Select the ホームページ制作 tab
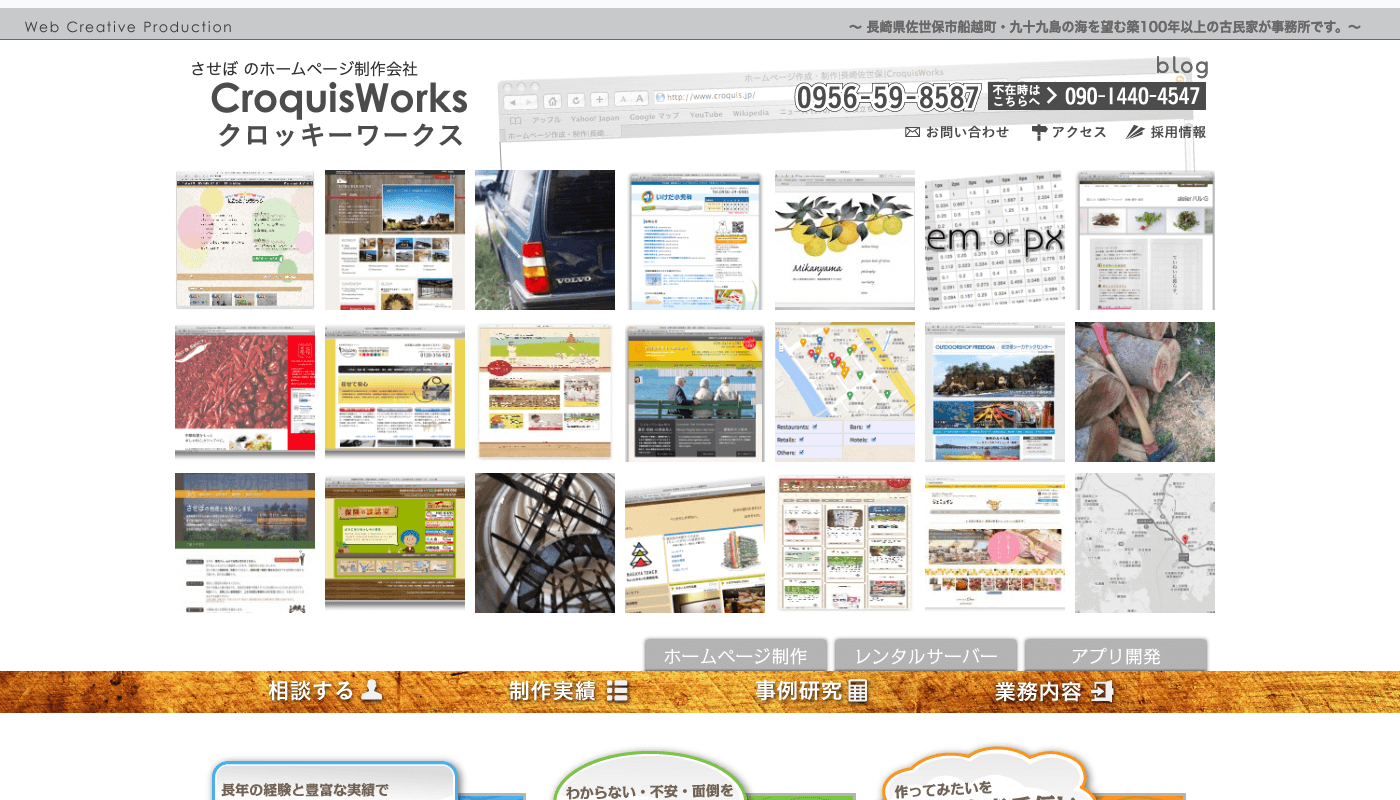The image size is (1400, 800). (735, 656)
